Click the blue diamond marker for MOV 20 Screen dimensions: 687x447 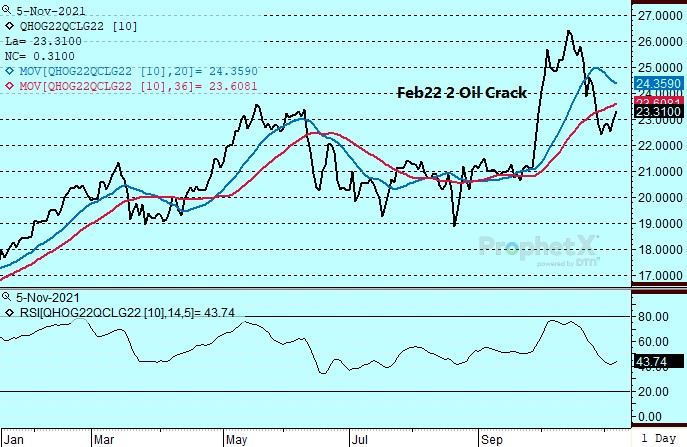[9, 73]
